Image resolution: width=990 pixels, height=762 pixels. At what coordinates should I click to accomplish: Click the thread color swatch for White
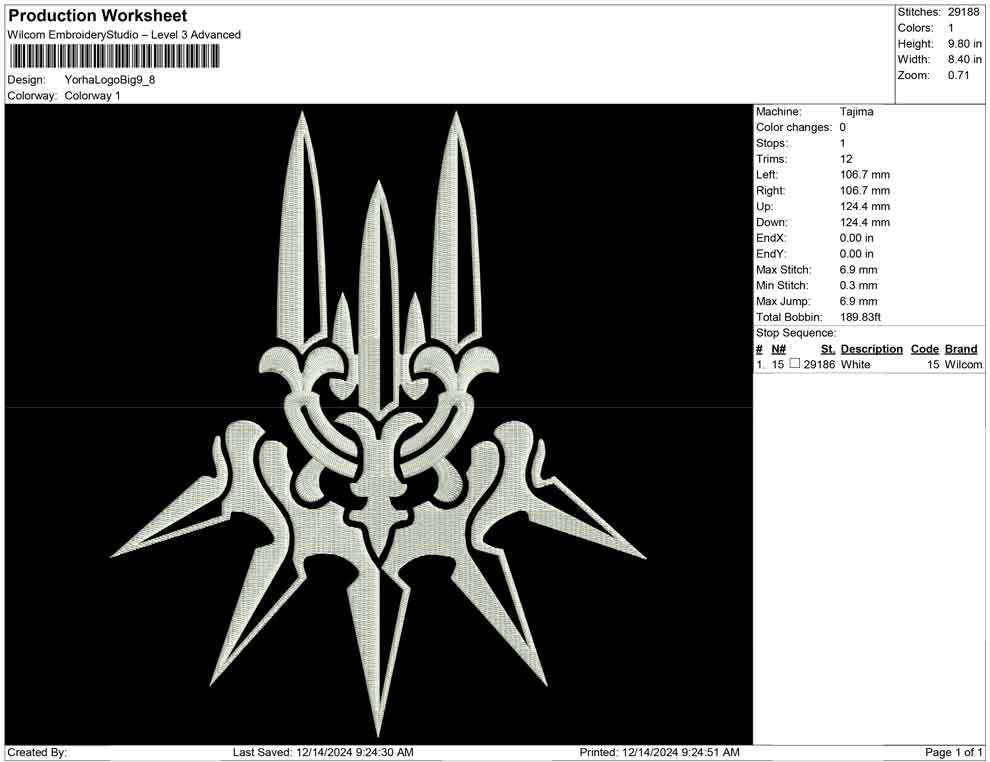796,364
